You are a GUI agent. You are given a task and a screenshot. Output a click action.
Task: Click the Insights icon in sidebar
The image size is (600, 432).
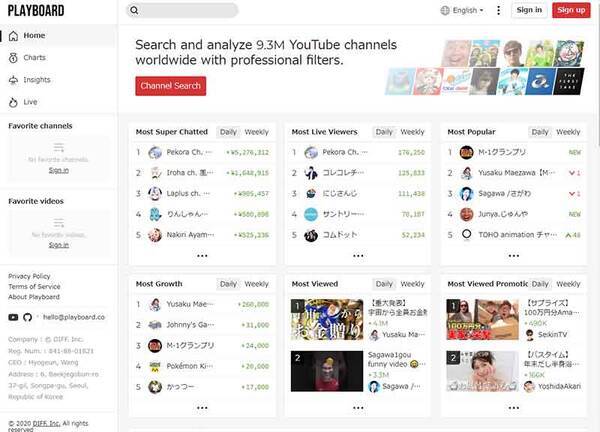pyautogui.click(x=13, y=80)
